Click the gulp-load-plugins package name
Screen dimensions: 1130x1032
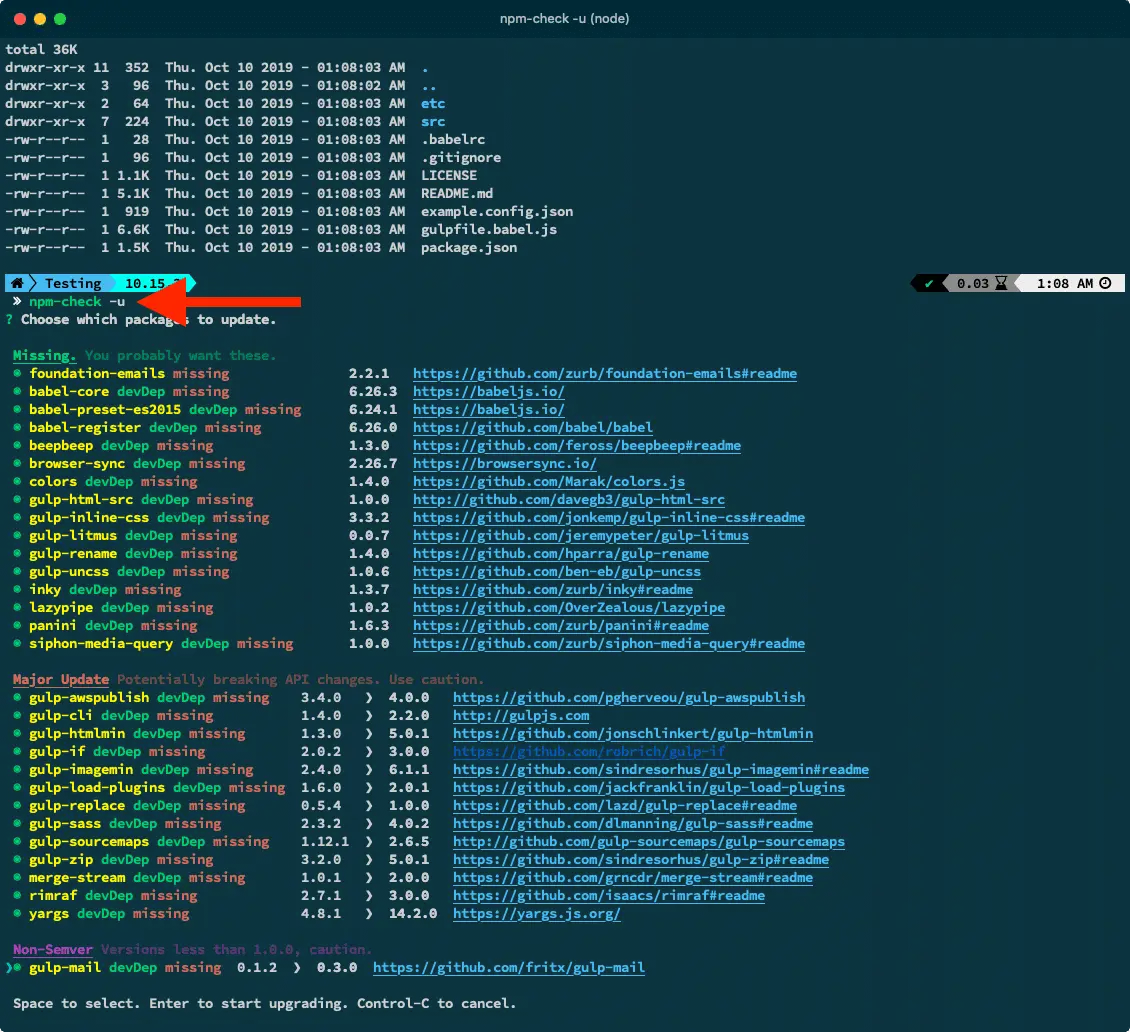click(97, 788)
